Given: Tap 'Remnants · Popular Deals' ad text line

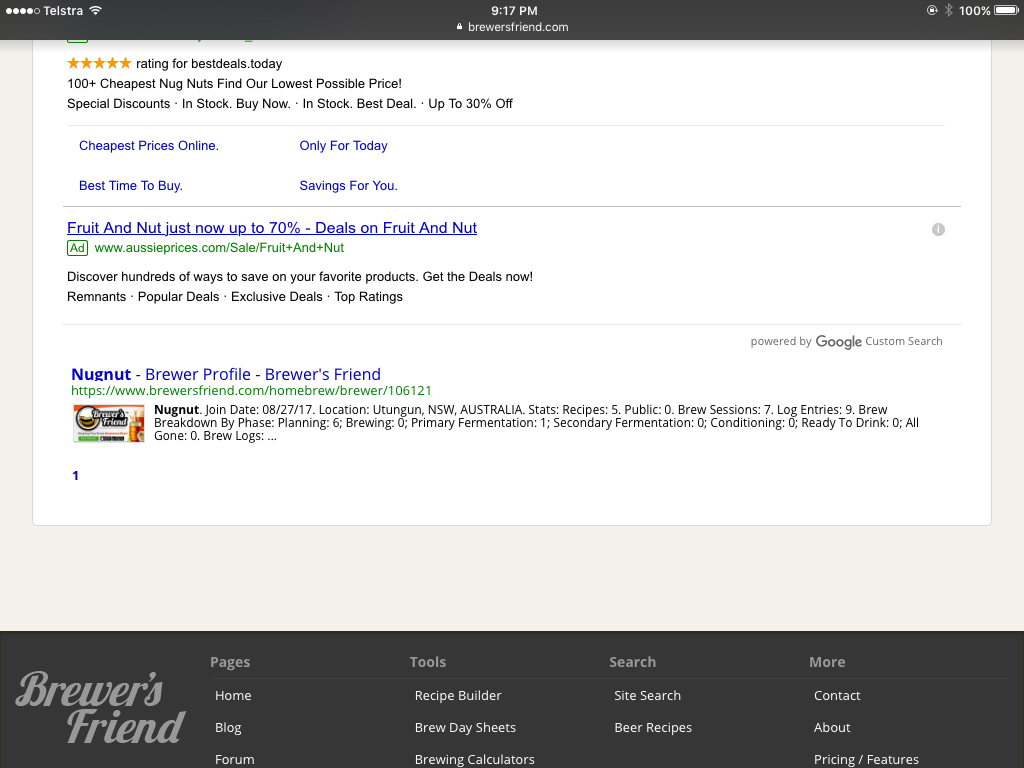Looking at the screenshot, I should tap(235, 296).
